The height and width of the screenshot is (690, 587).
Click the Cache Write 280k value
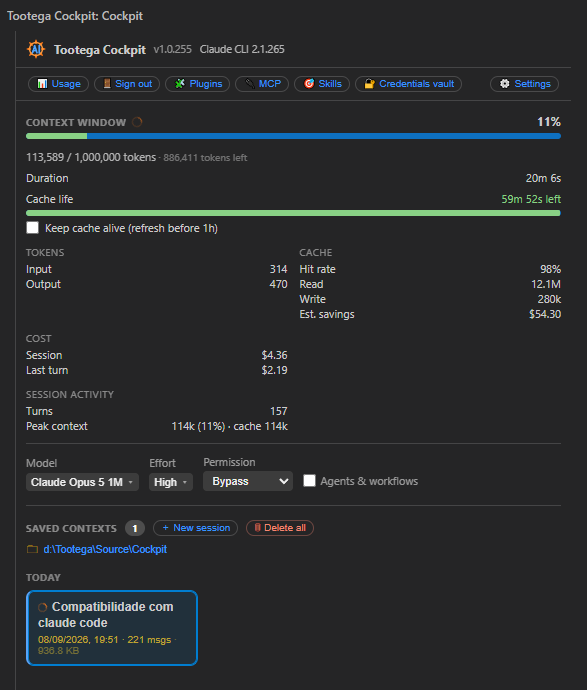(x=549, y=299)
